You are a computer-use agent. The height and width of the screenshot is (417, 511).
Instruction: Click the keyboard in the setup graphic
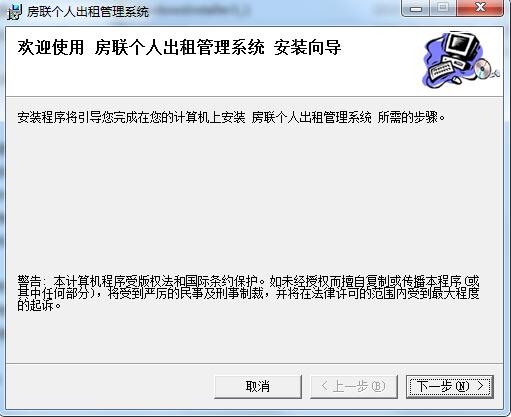click(x=442, y=70)
